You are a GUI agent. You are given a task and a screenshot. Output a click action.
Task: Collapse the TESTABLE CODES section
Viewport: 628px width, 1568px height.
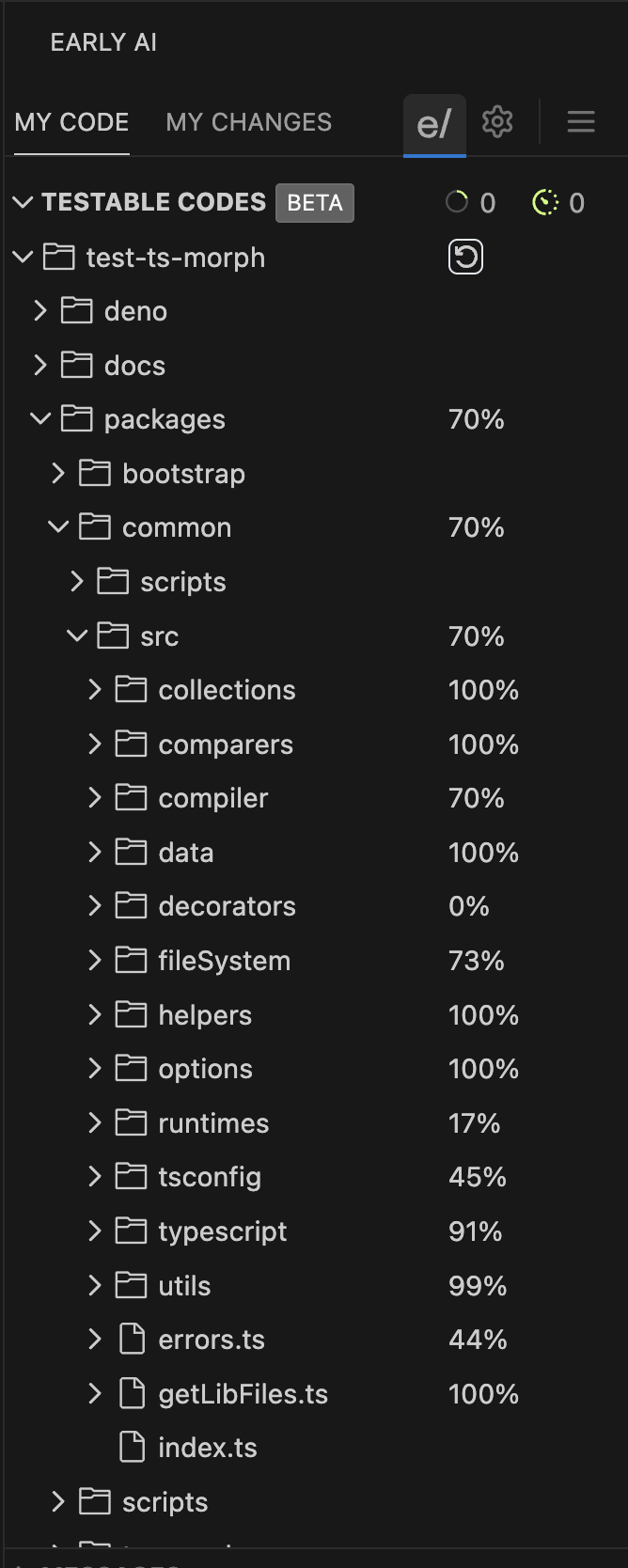tap(24, 202)
